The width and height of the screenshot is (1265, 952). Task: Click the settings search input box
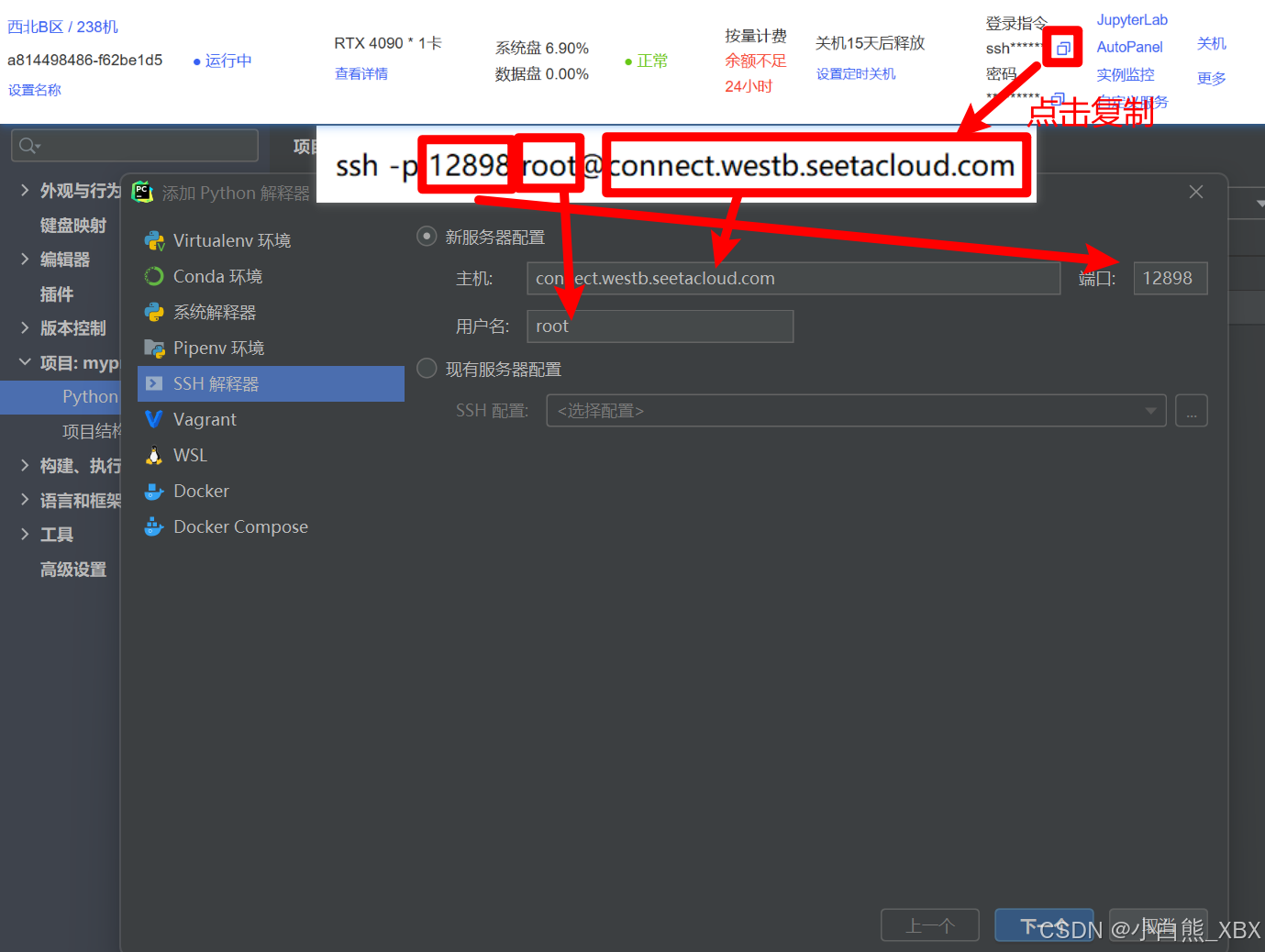[x=135, y=146]
